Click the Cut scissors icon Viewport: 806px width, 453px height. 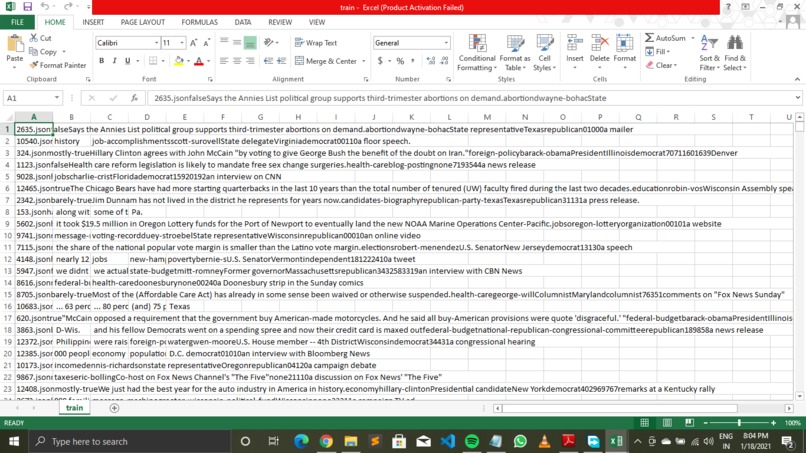click(x=34, y=38)
